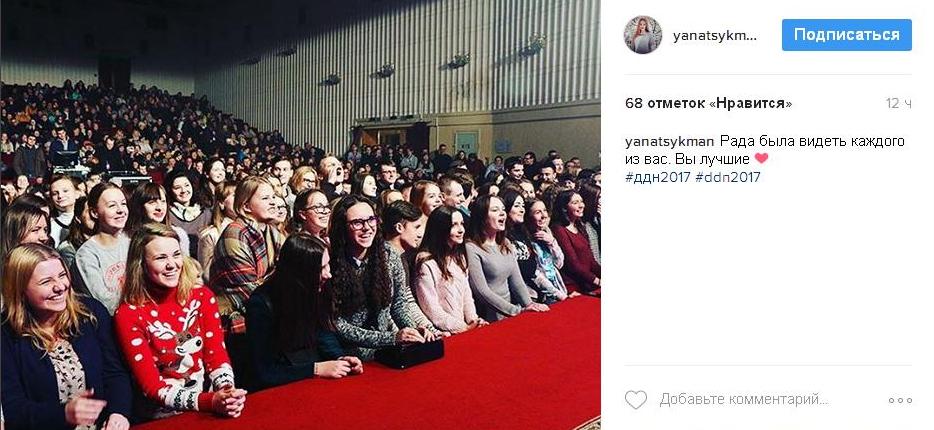The image size is (934, 430).
Task: Open the #ддн2017 hashtag
Action: (x=658, y=177)
